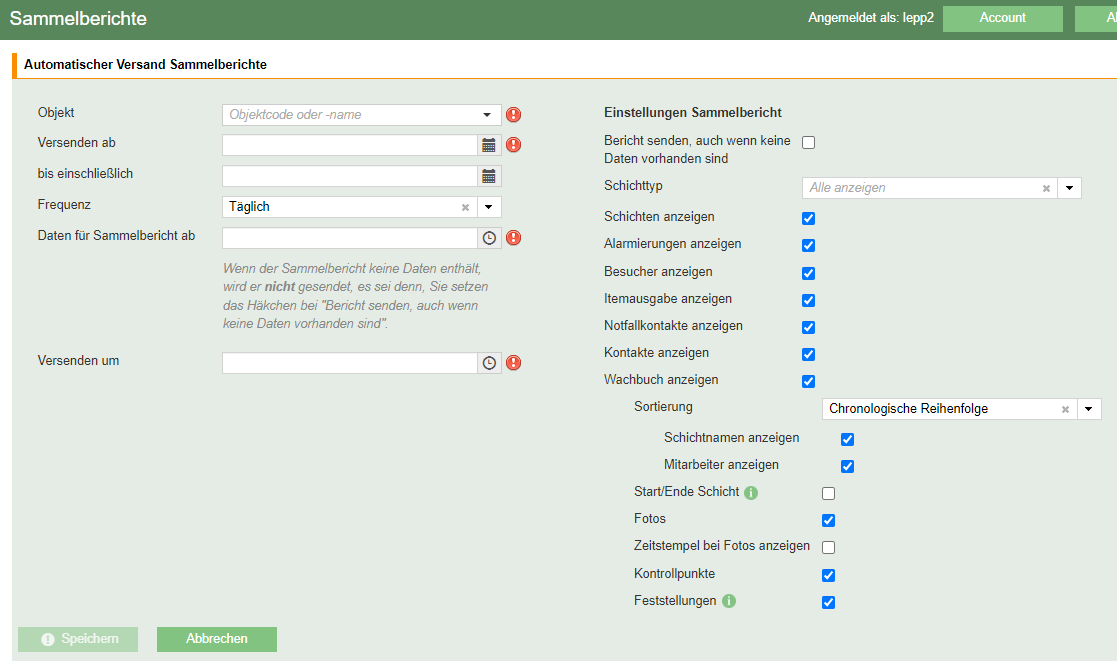Click the Einstellungen Sammelbericht heading
1117x661 pixels.
(x=692, y=113)
